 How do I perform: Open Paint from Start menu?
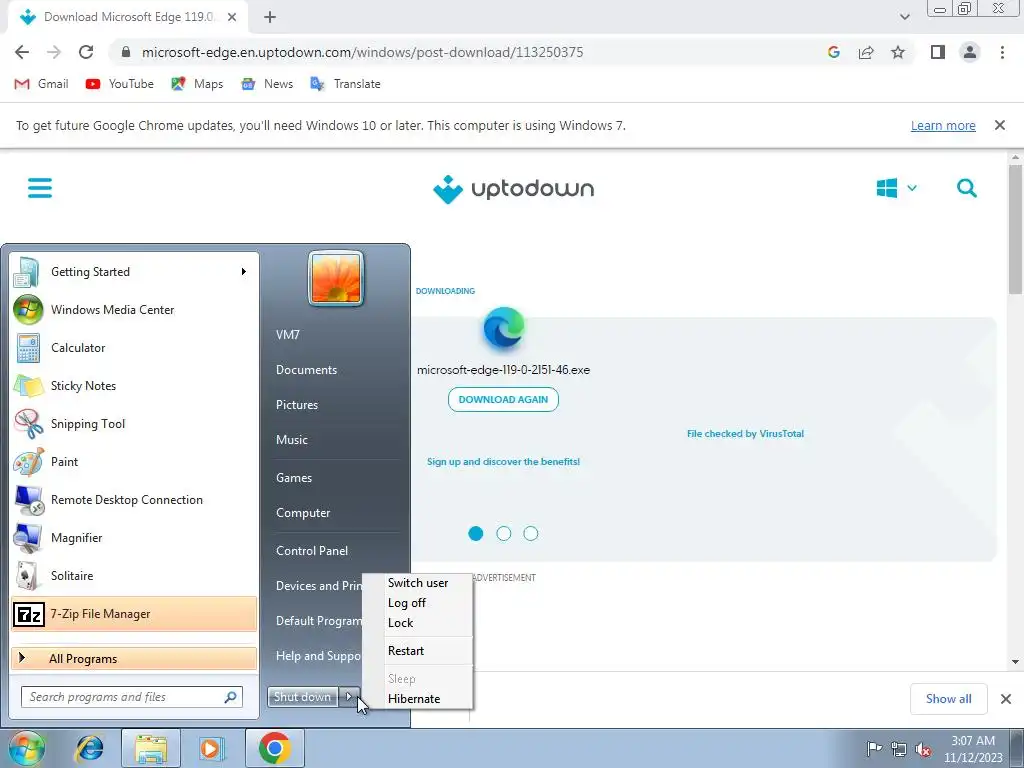pyautogui.click(x=134, y=461)
